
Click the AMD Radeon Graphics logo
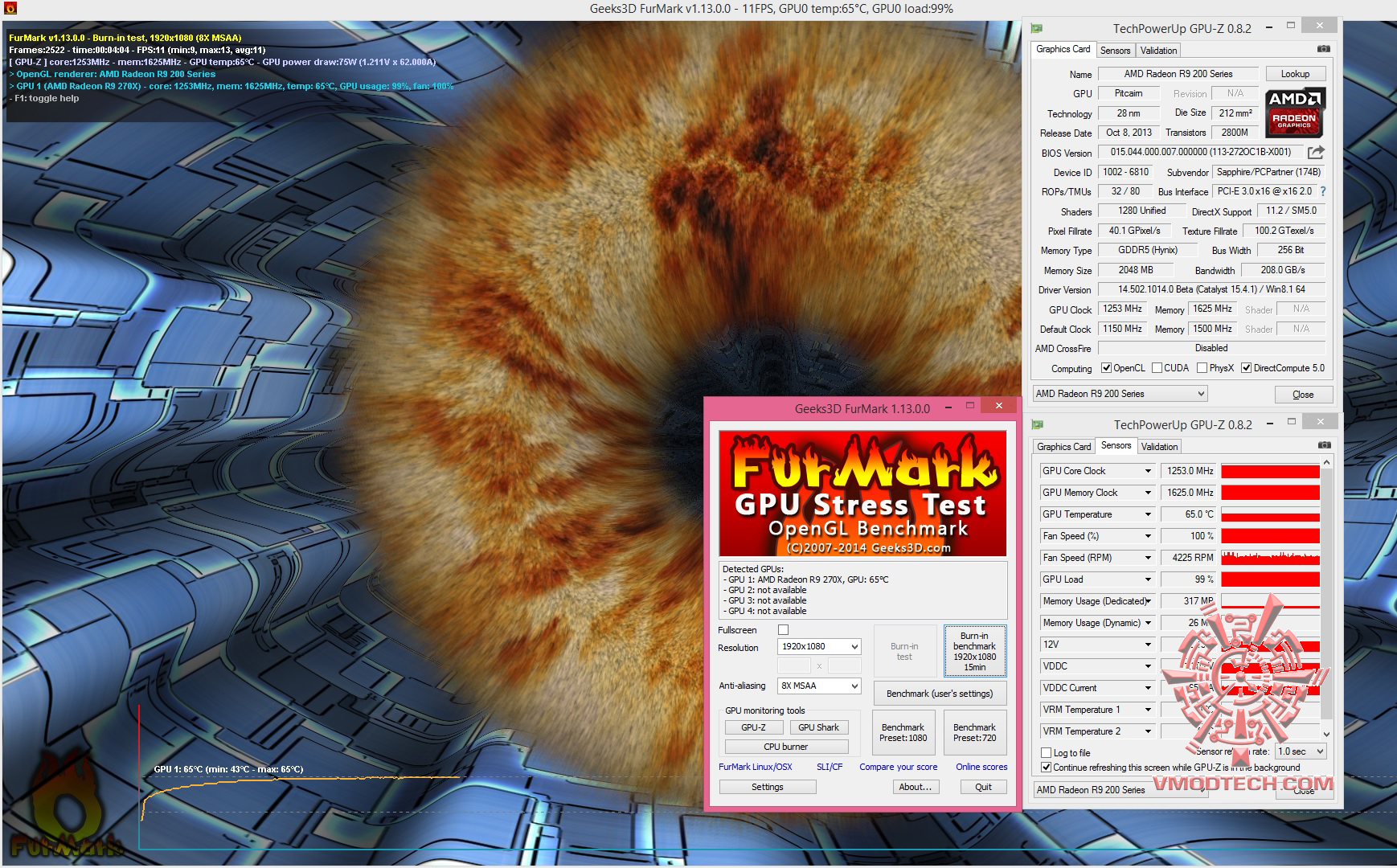(x=1294, y=113)
